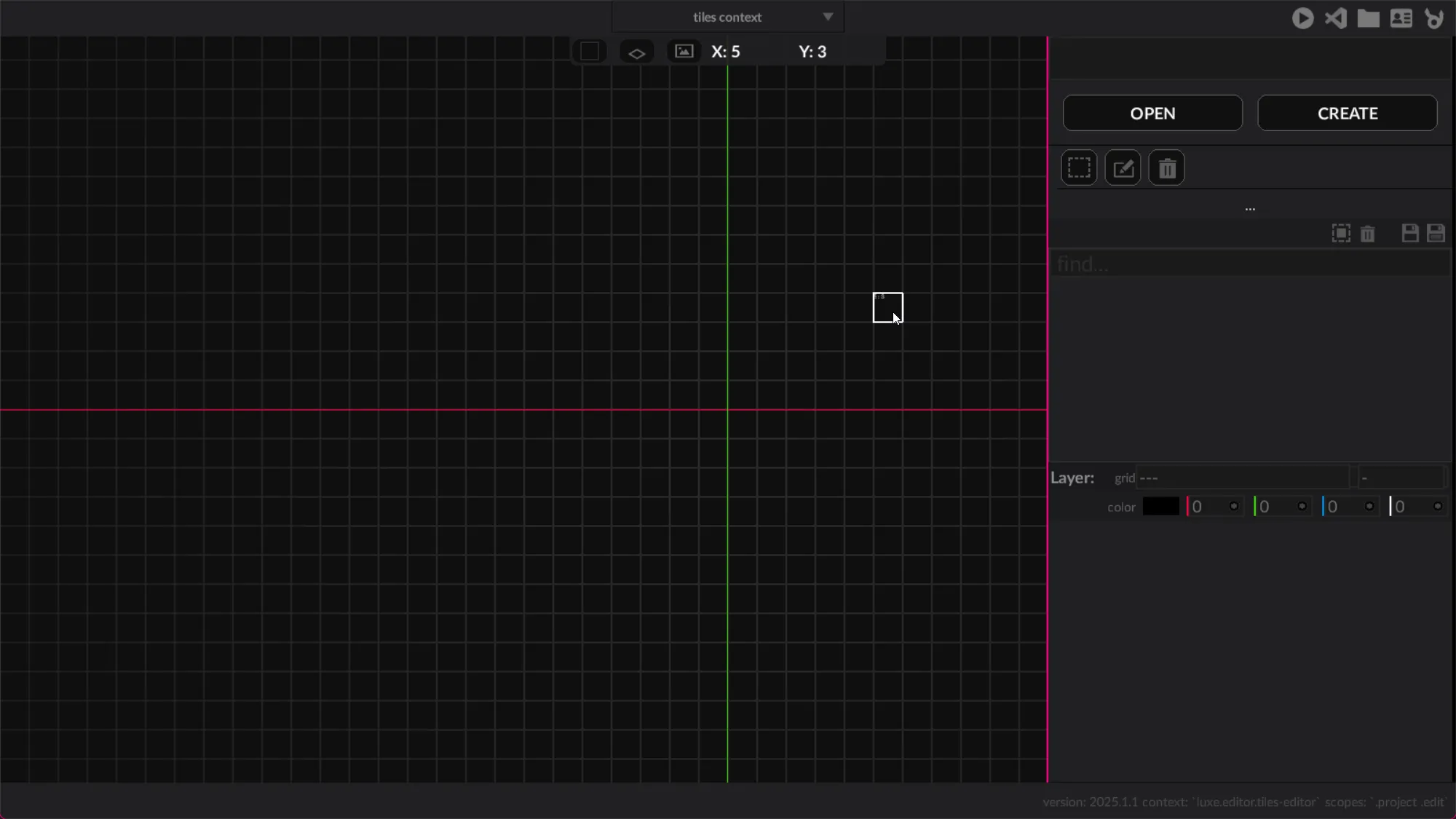Click the OPEN button
Image resolution: width=1456 pixels, height=819 pixels.
tap(1152, 113)
